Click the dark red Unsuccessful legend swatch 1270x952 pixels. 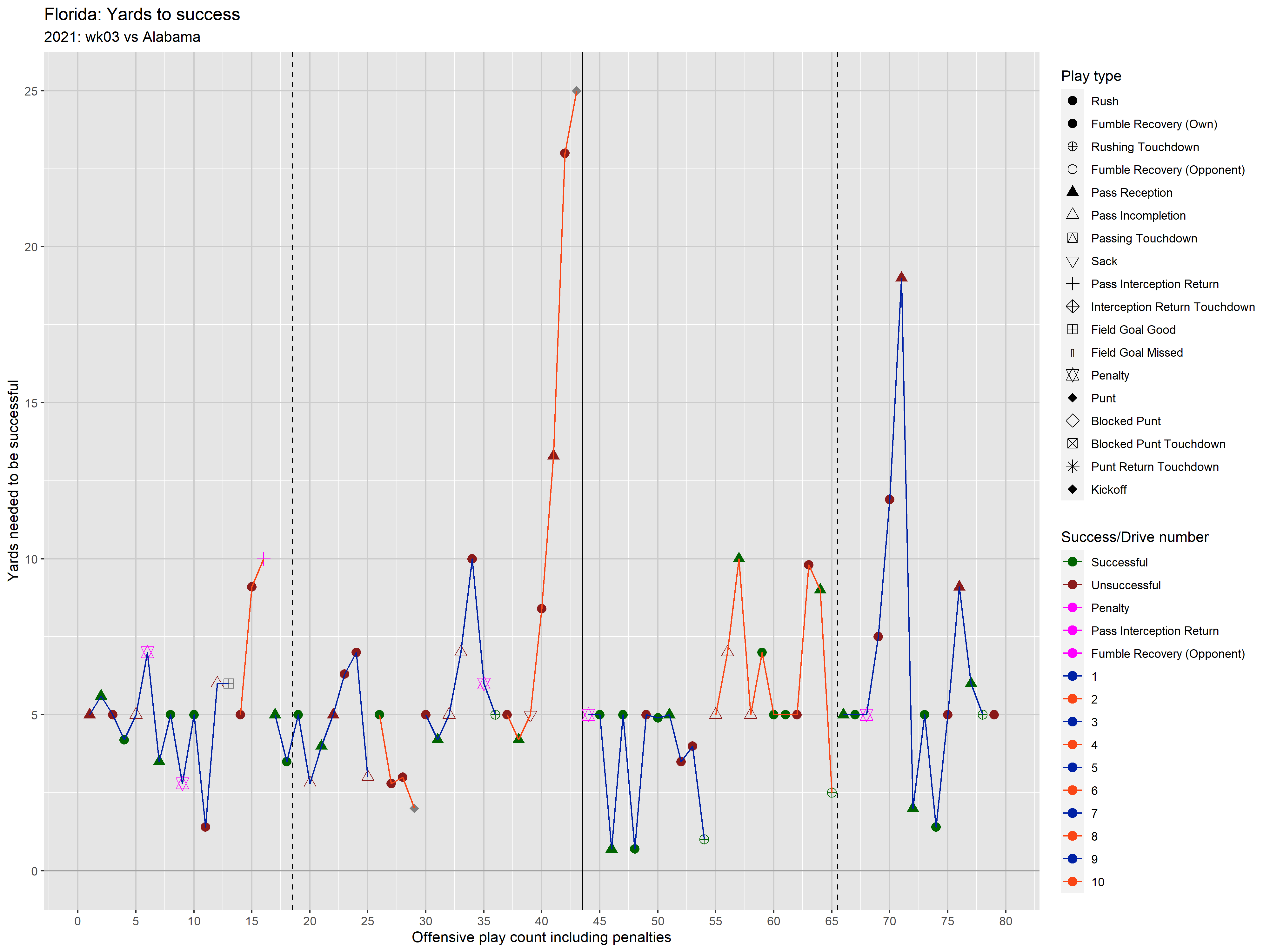click(x=1072, y=585)
